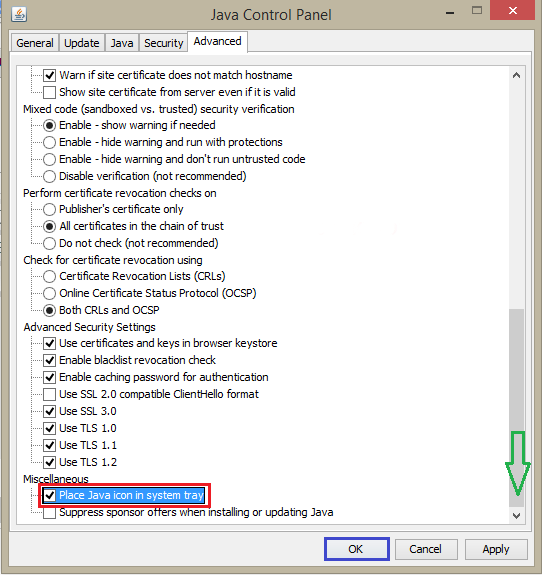Select Disable verification (not recommended) radio
Image resolution: width=542 pixels, height=575 pixels.
(x=50, y=176)
